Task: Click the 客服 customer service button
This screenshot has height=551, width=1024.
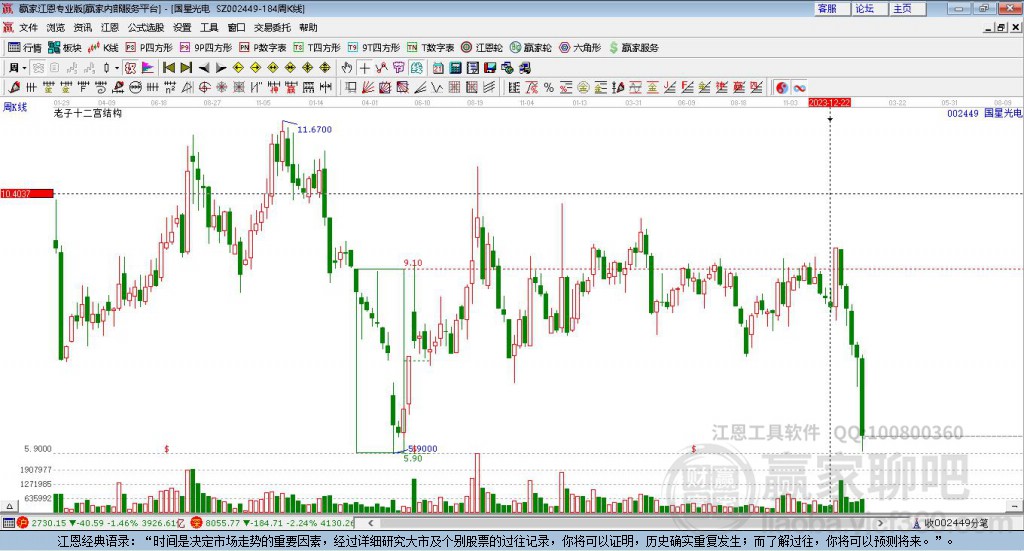Action: pyautogui.click(x=832, y=8)
